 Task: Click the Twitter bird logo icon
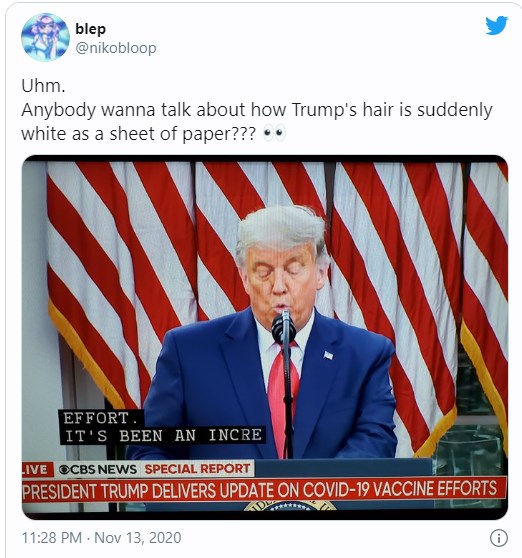[496, 25]
